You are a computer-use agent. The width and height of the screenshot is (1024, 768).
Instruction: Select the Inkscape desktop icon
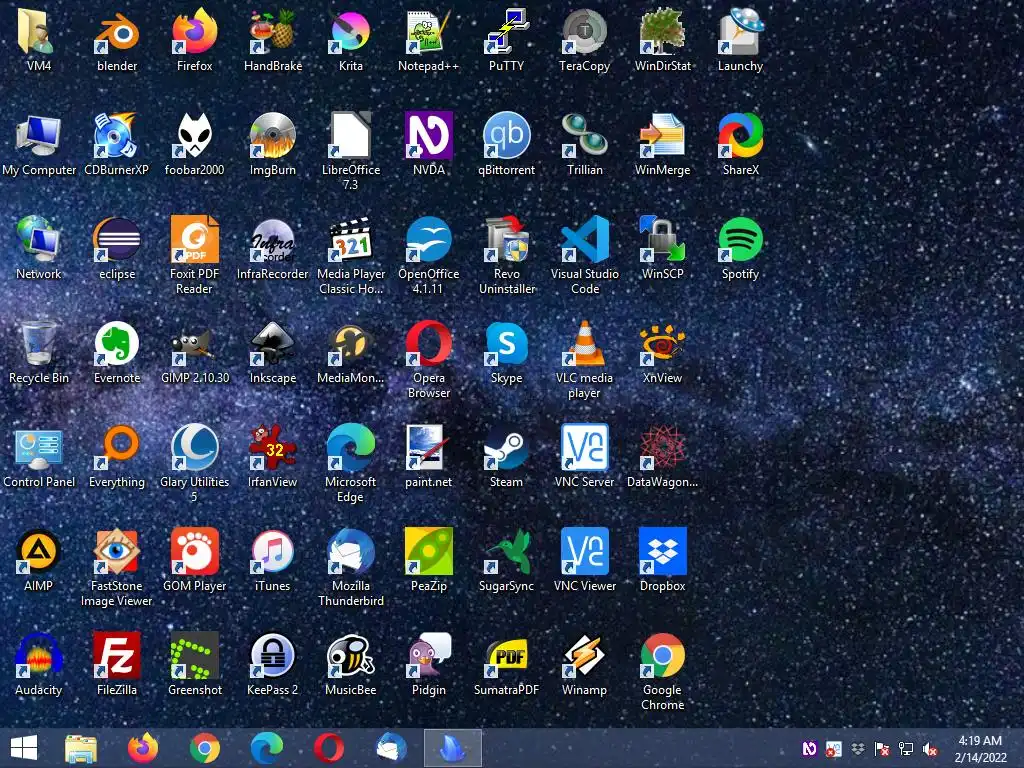[272, 344]
